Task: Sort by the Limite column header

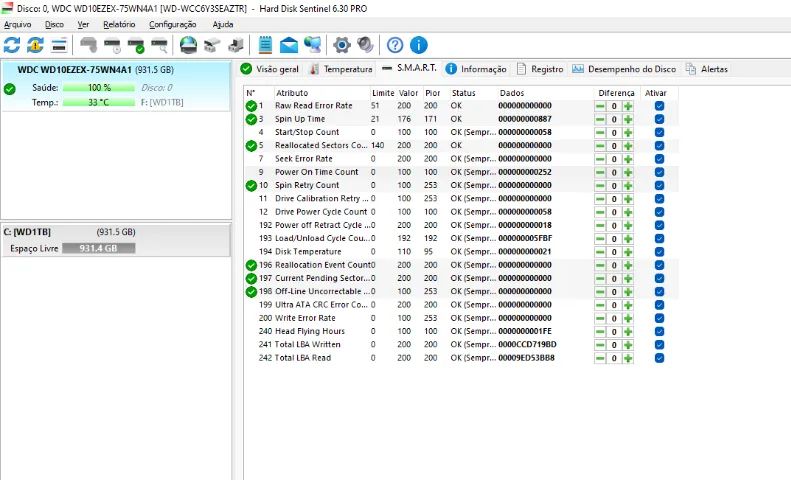Action: point(383,93)
